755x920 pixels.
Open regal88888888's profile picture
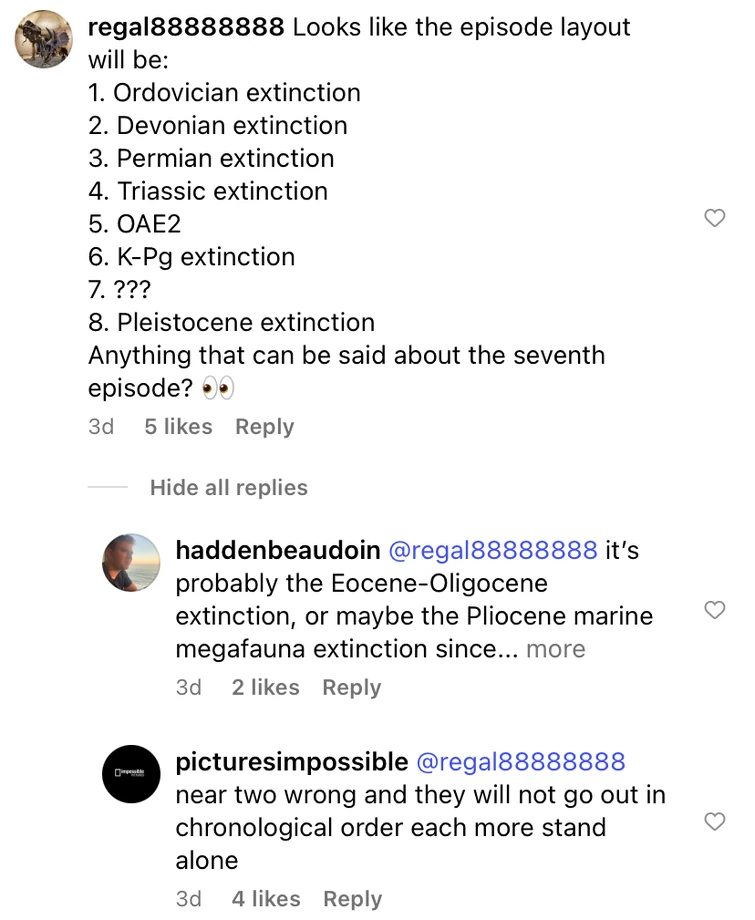tap(44, 39)
